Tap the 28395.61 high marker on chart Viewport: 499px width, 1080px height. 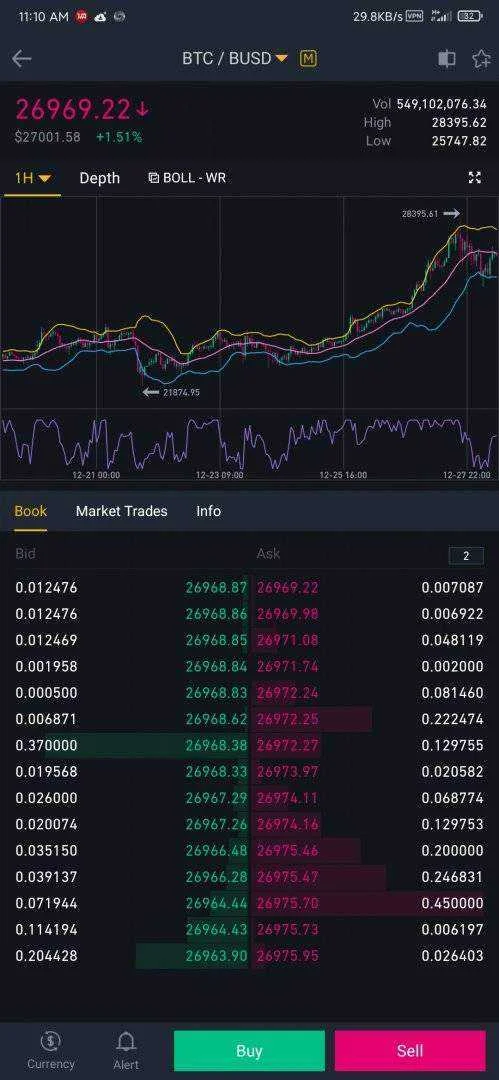pyautogui.click(x=430, y=214)
